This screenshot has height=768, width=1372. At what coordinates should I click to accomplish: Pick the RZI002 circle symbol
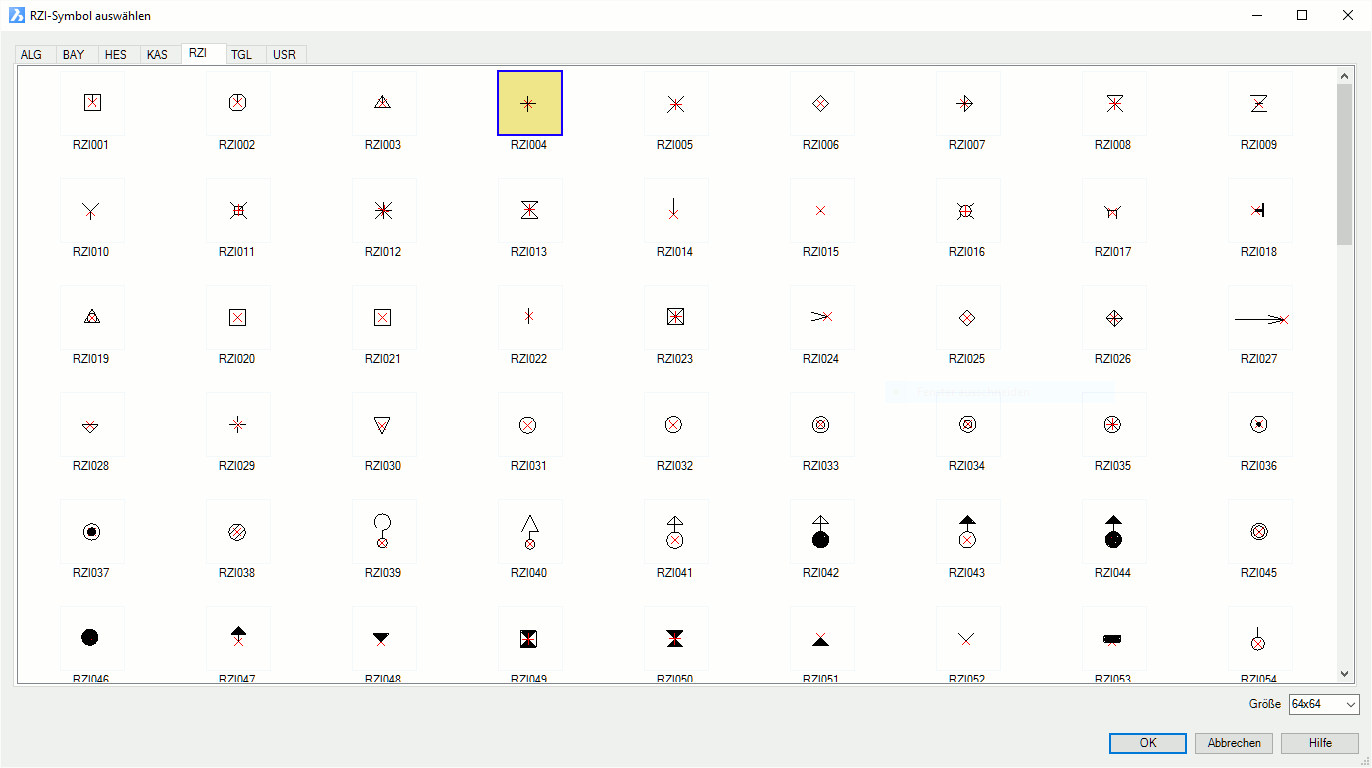coord(238,103)
